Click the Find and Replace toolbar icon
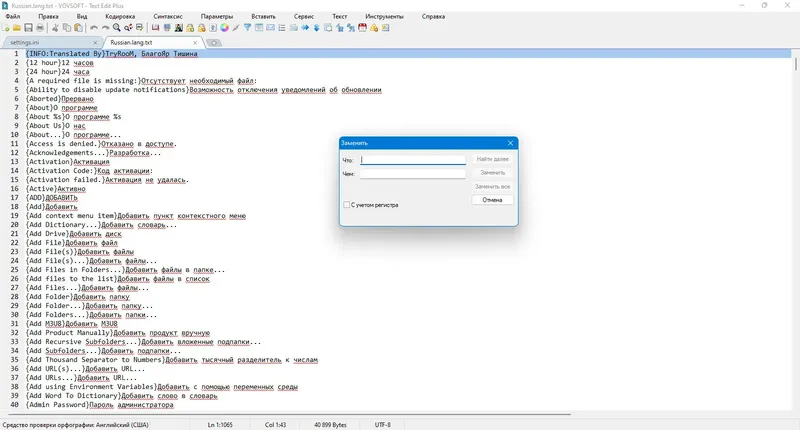 (x=128, y=28)
